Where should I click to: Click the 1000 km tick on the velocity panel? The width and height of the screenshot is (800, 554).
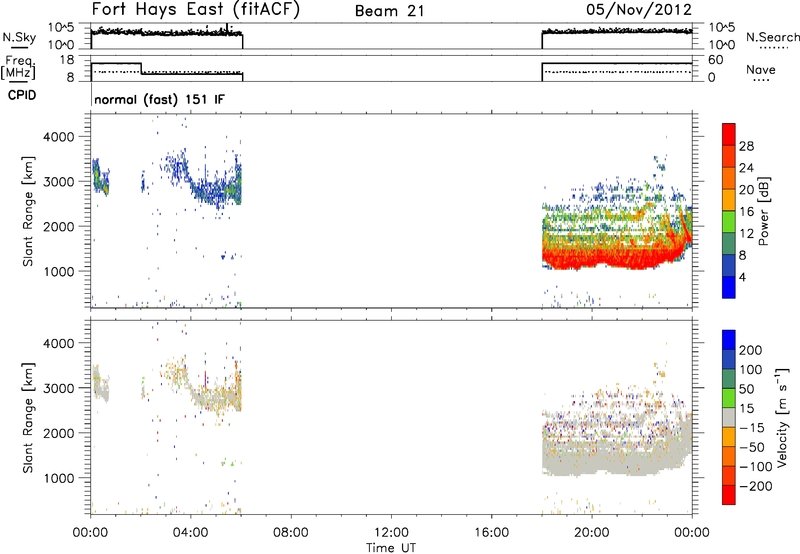click(x=58, y=478)
